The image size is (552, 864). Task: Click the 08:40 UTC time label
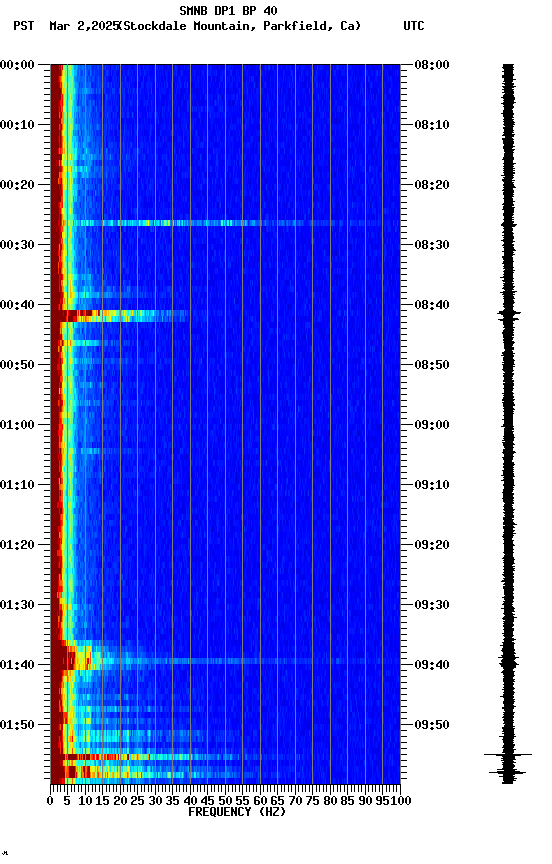click(432, 305)
